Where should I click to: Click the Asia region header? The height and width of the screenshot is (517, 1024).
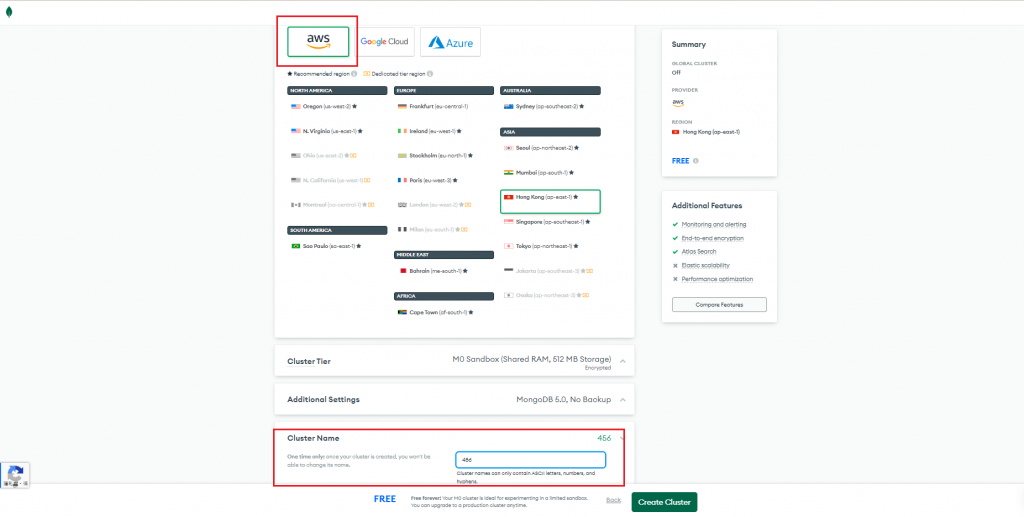point(551,132)
